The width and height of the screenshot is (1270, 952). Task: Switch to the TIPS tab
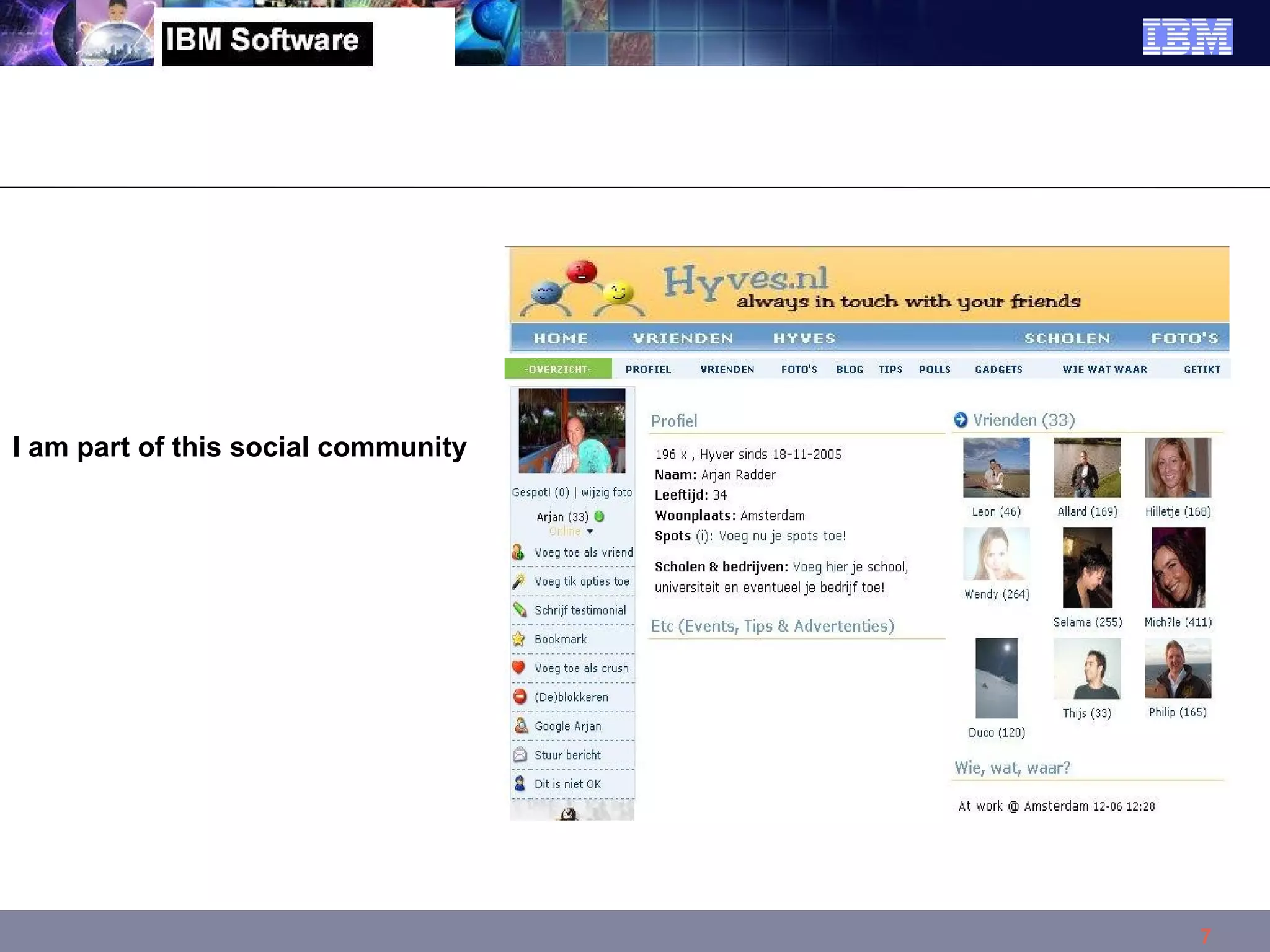click(890, 369)
